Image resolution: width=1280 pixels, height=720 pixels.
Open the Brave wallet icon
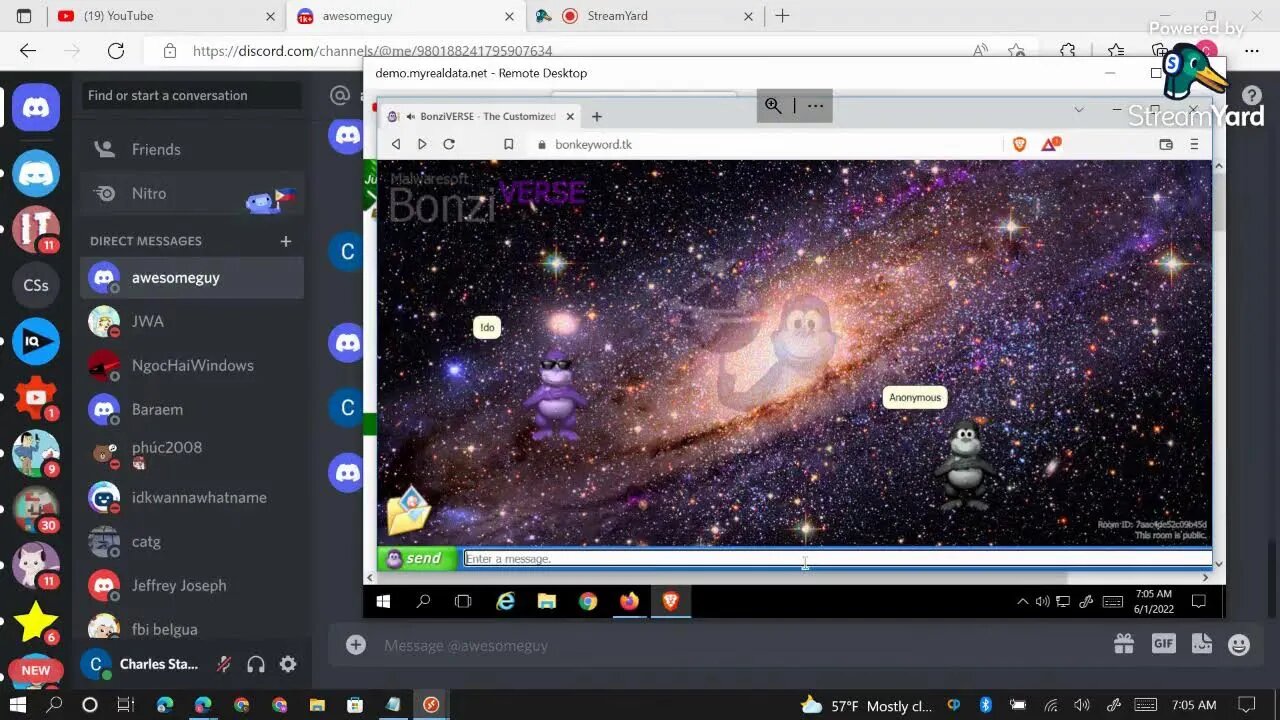click(x=1165, y=144)
